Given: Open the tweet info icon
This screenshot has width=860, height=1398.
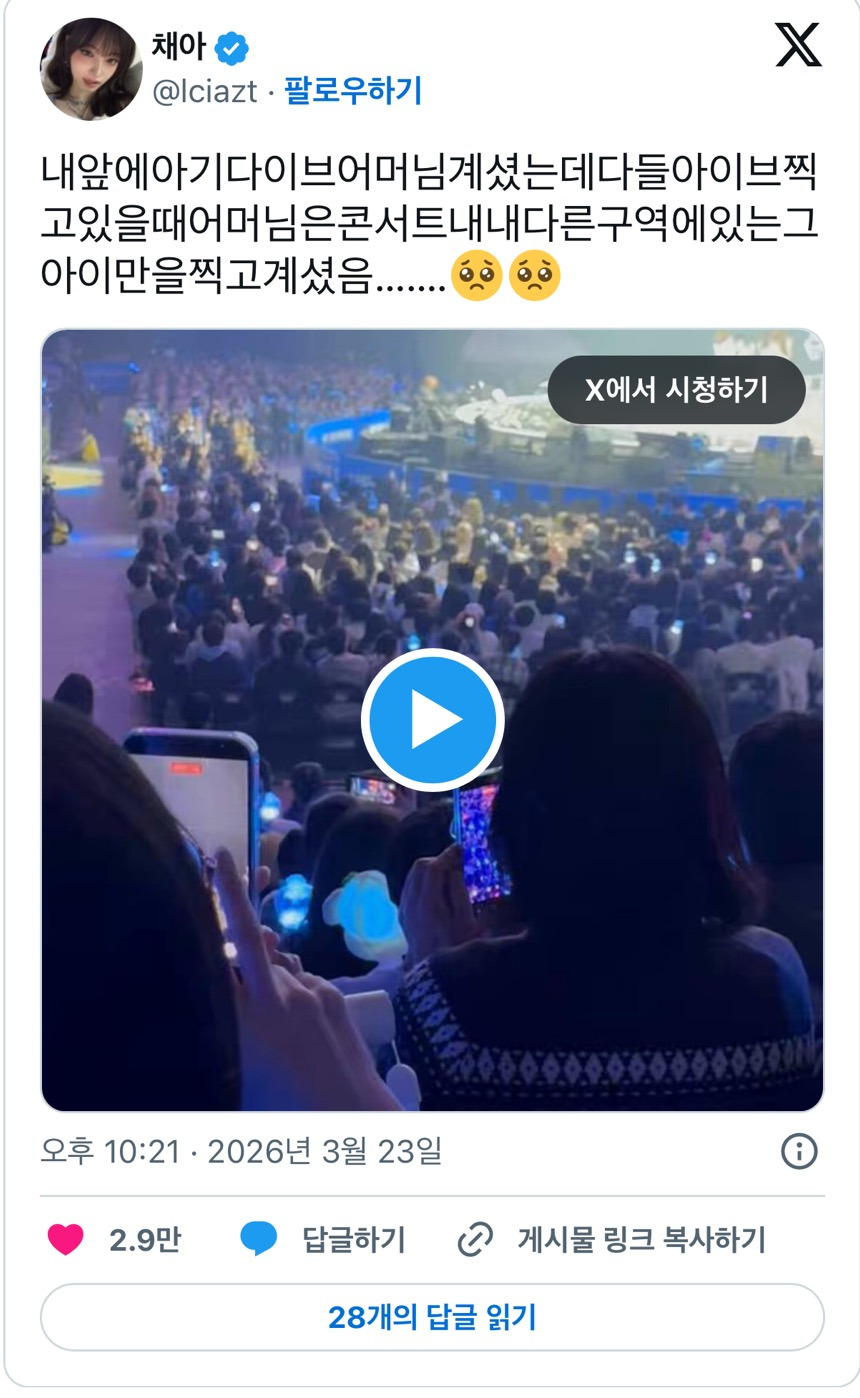Looking at the screenshot, I should pyautogui.click(x=798, y=1151).
